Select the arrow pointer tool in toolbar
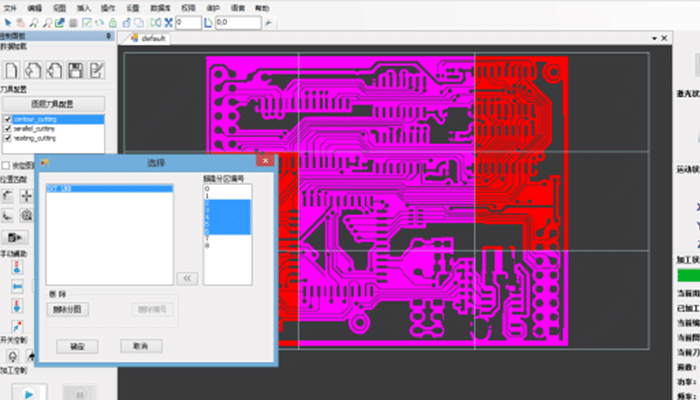Viewport: 700px width, 400px height. (6, 21)
